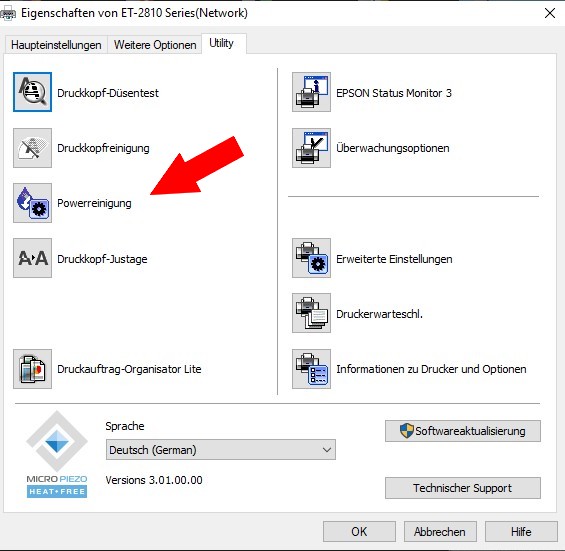Open Druckauftrag-Organisator Lite icon
The width and height of the screenshot is (565, 551).
32,369
